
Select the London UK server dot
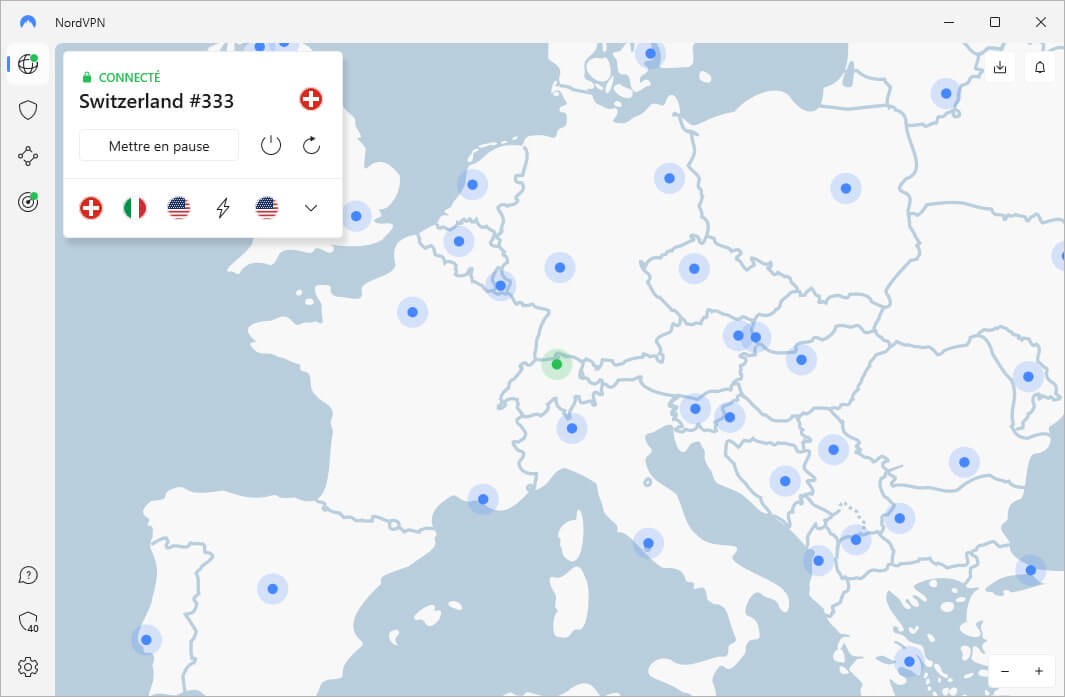point(356,216)
